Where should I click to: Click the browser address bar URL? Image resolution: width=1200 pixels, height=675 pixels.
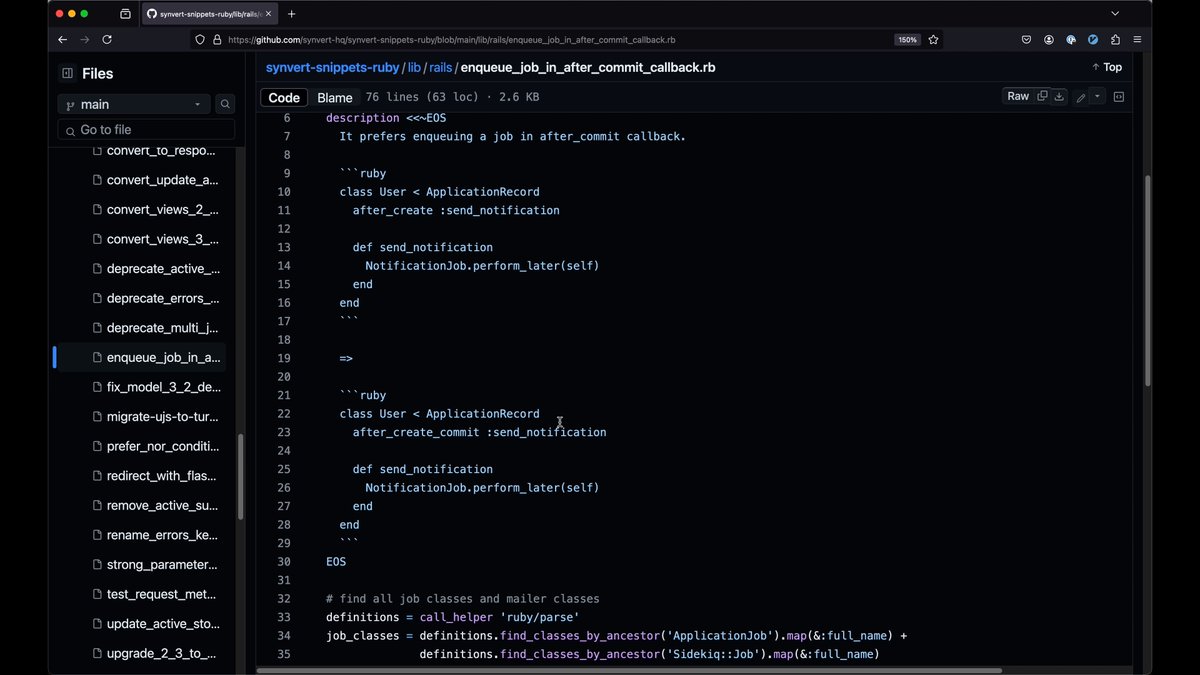451,40
